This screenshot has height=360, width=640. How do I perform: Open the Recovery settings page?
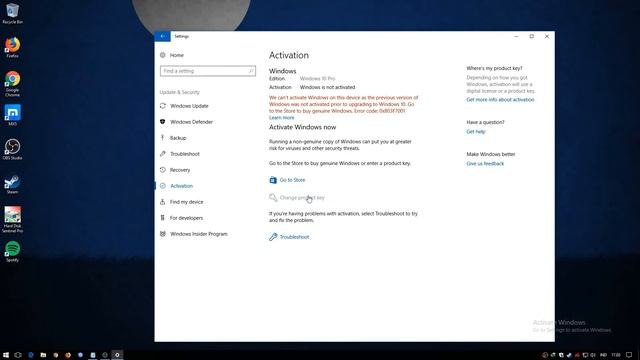click(180, 170)
